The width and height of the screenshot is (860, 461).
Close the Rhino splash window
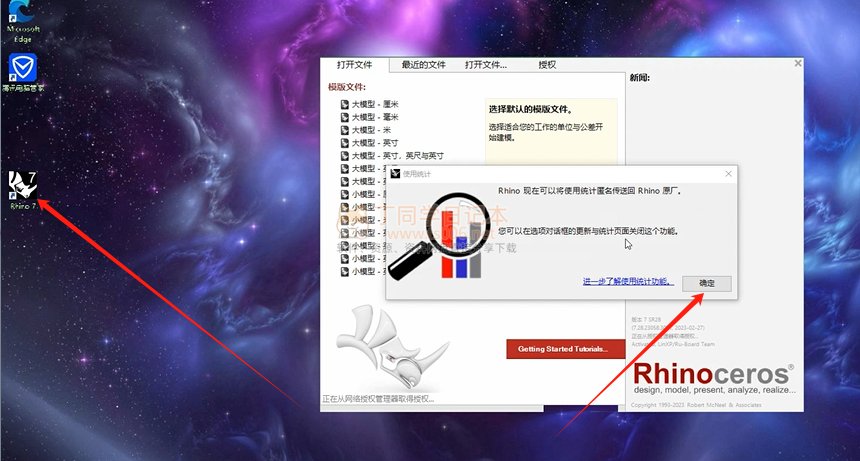click(x=798, y=64)
